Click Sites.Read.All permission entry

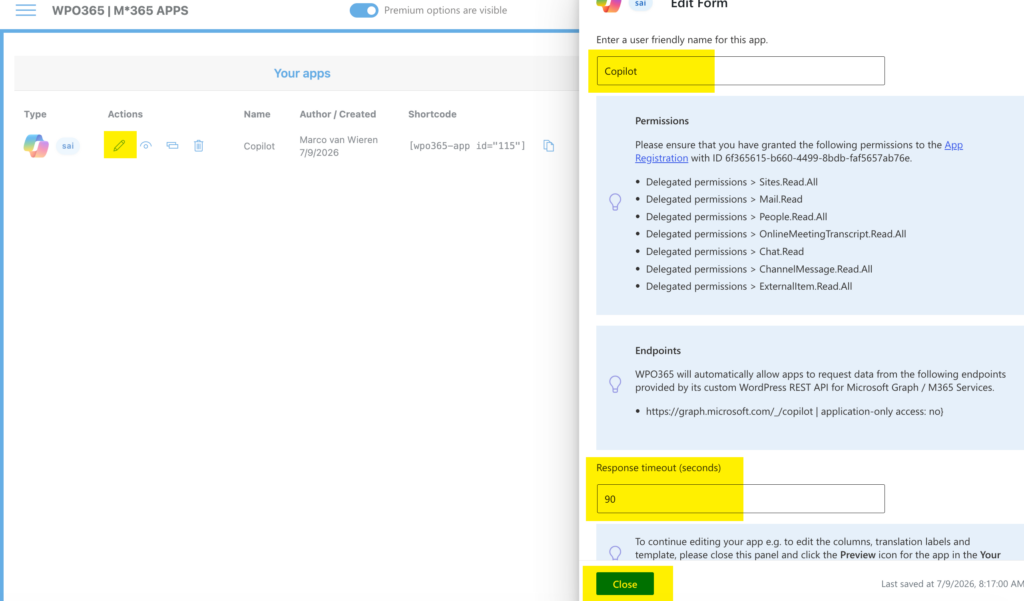(731, 182)
